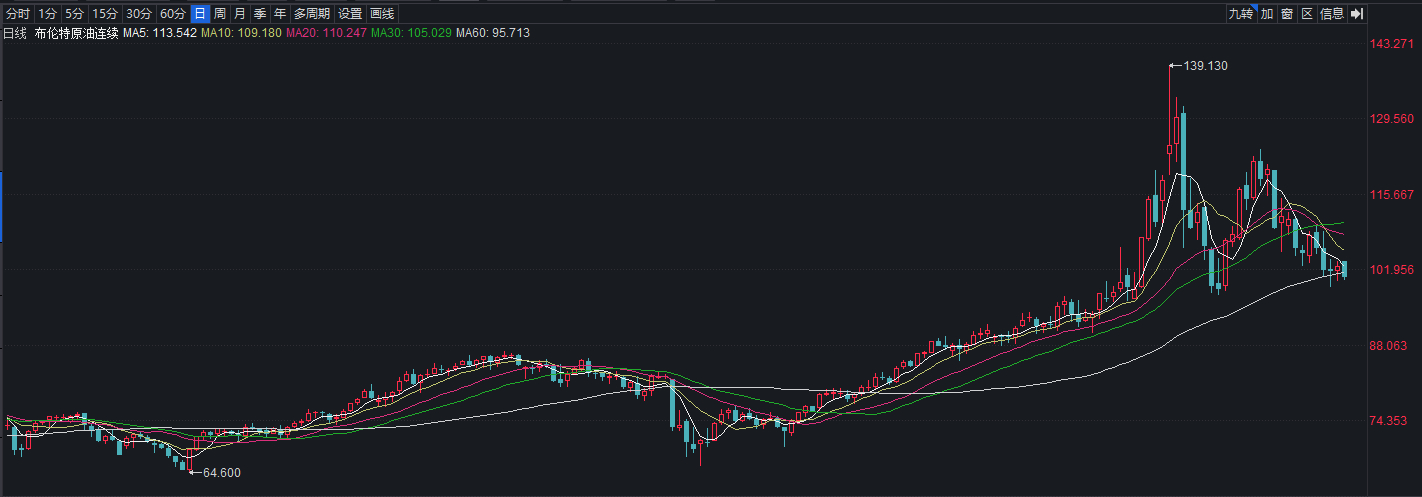Screen dimensions: 1422x497
Task: Choose the 15分 chart period
Action: click(104, 14)
